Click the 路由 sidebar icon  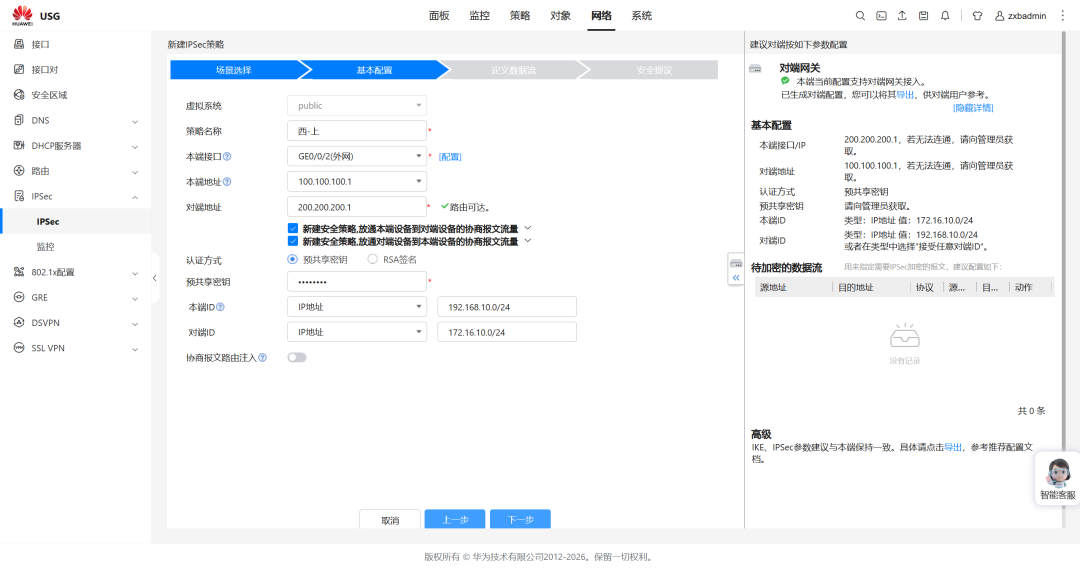19,171
